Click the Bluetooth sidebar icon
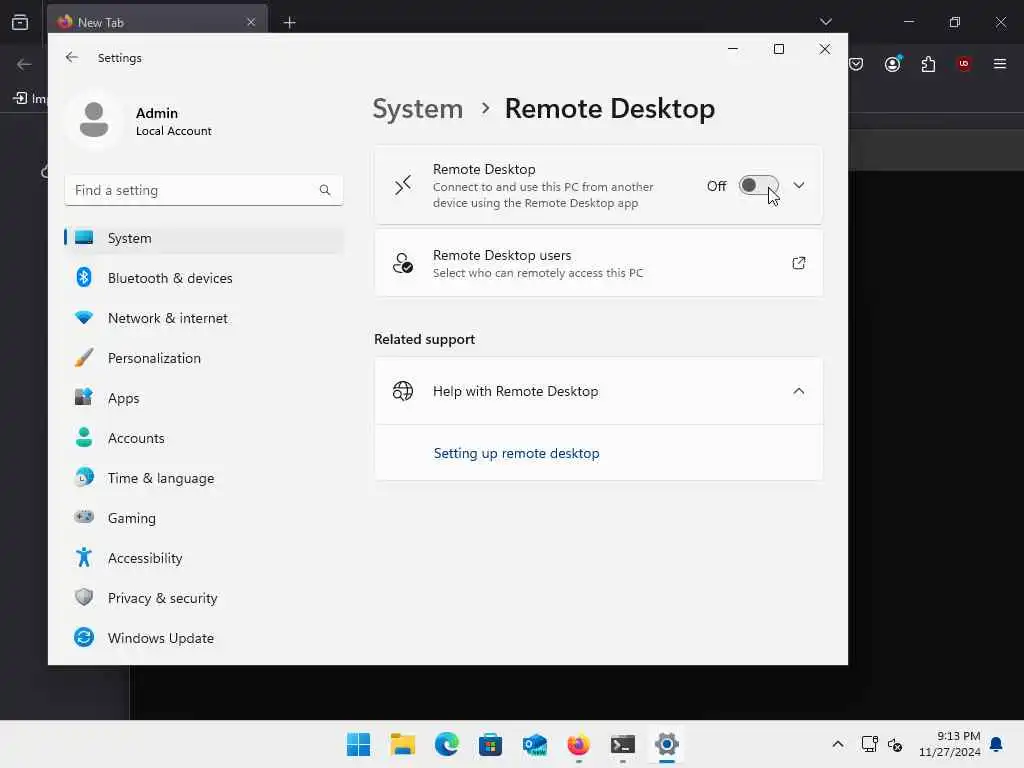Viewport: 1024px width, 768px height. (84, 278)
